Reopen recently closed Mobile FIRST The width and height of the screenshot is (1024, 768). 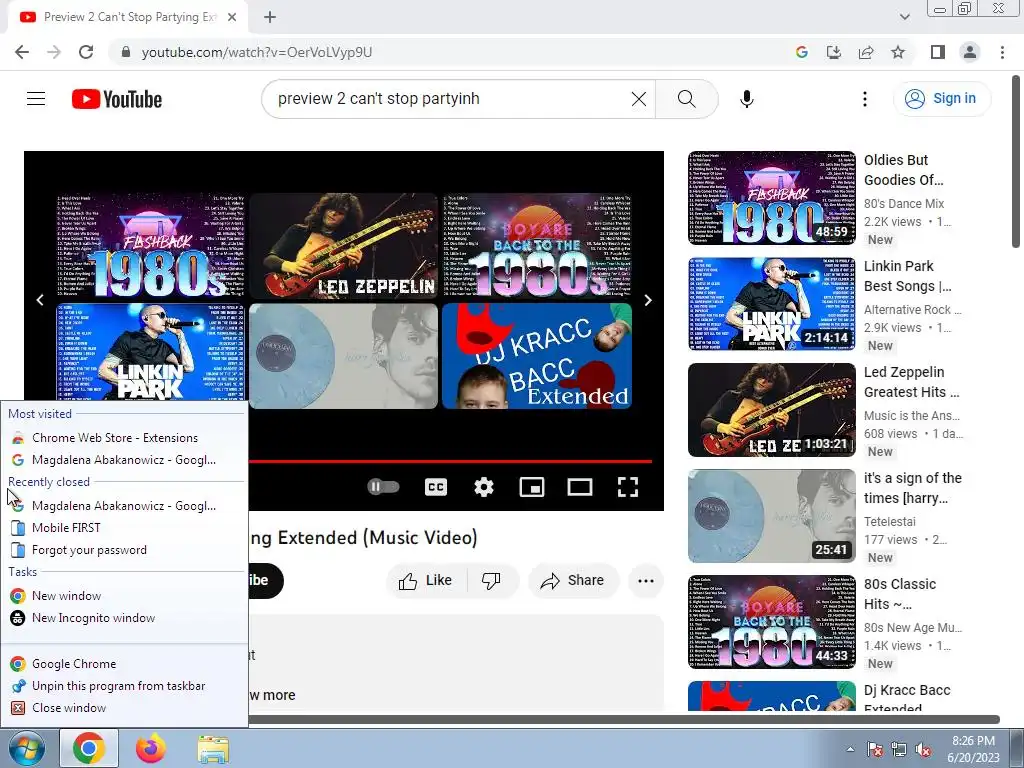click(124, 528)
